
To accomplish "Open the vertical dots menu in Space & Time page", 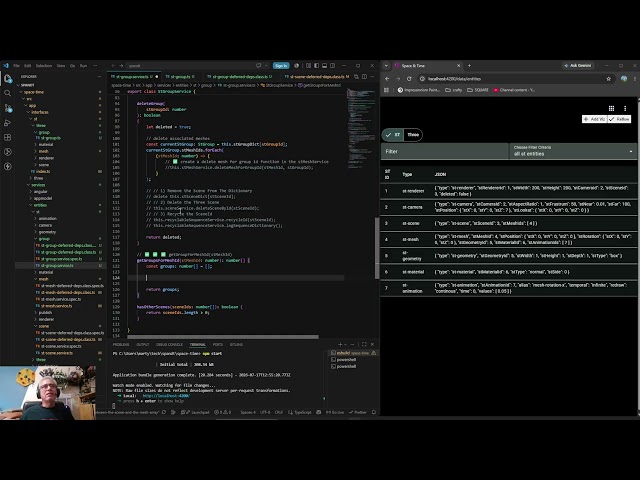I will click(625, 108).
